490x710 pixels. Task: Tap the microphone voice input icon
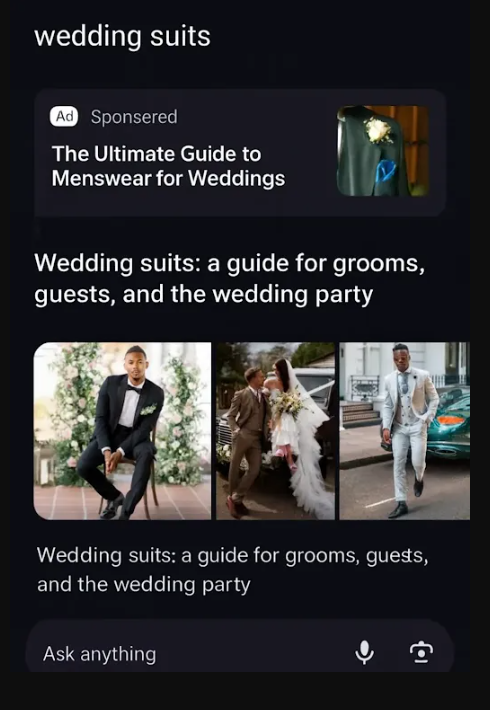pyautogui.click(x=365, y=652)
